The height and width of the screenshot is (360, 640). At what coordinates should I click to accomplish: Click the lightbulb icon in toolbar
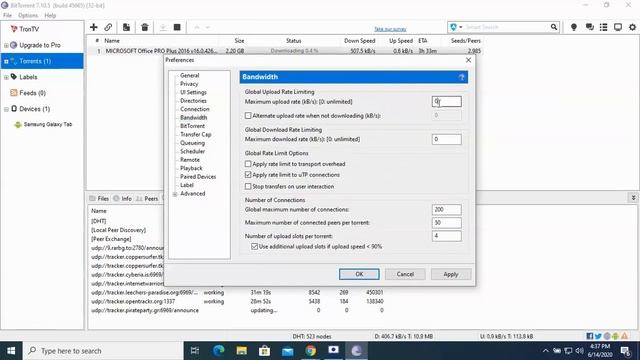tap(573, 27)
